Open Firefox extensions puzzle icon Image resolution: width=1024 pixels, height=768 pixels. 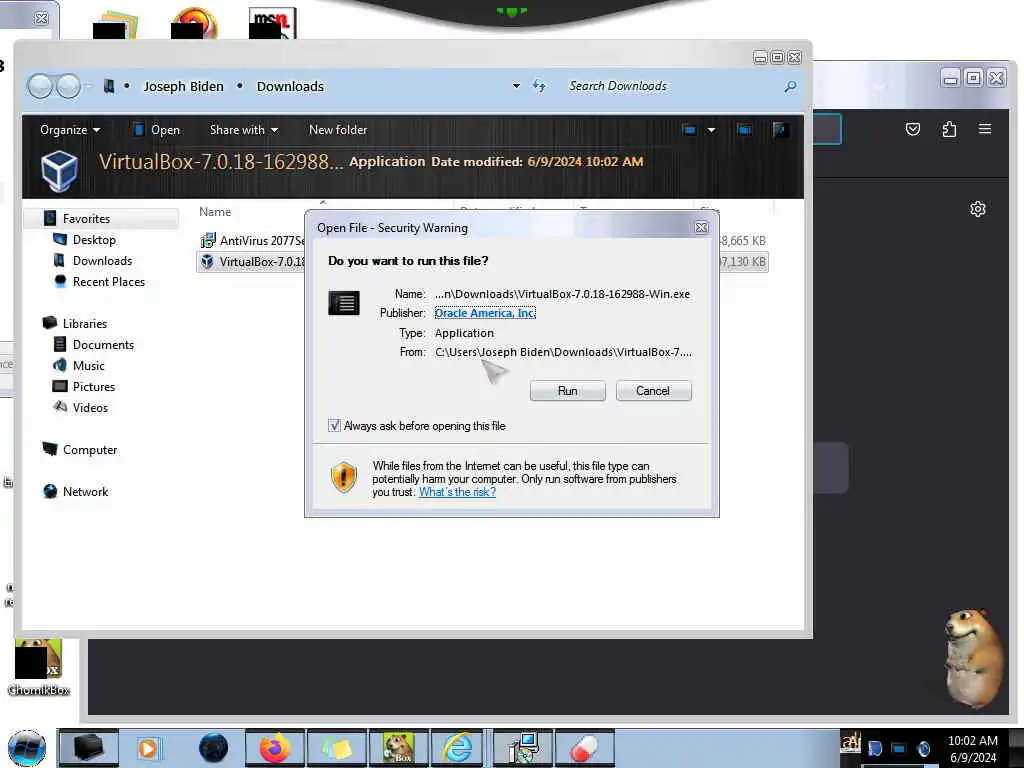pos(950,129)
